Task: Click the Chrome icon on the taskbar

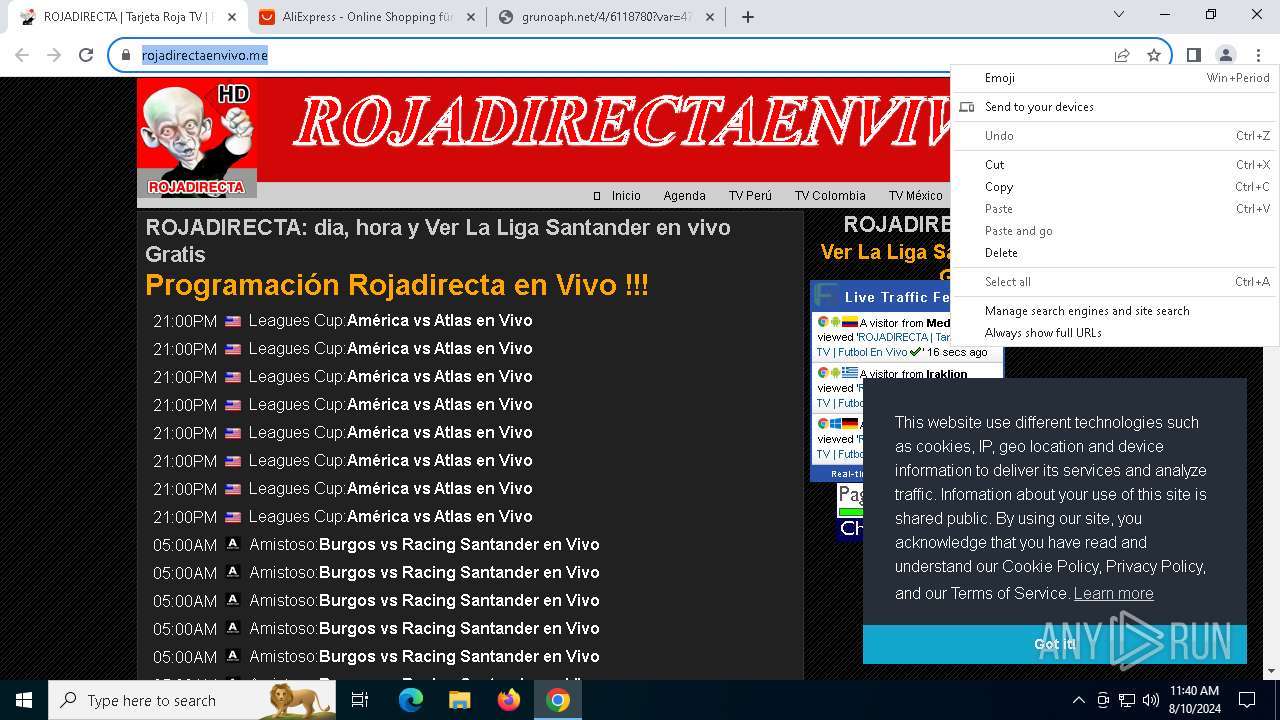Action: tap(558, 700)
